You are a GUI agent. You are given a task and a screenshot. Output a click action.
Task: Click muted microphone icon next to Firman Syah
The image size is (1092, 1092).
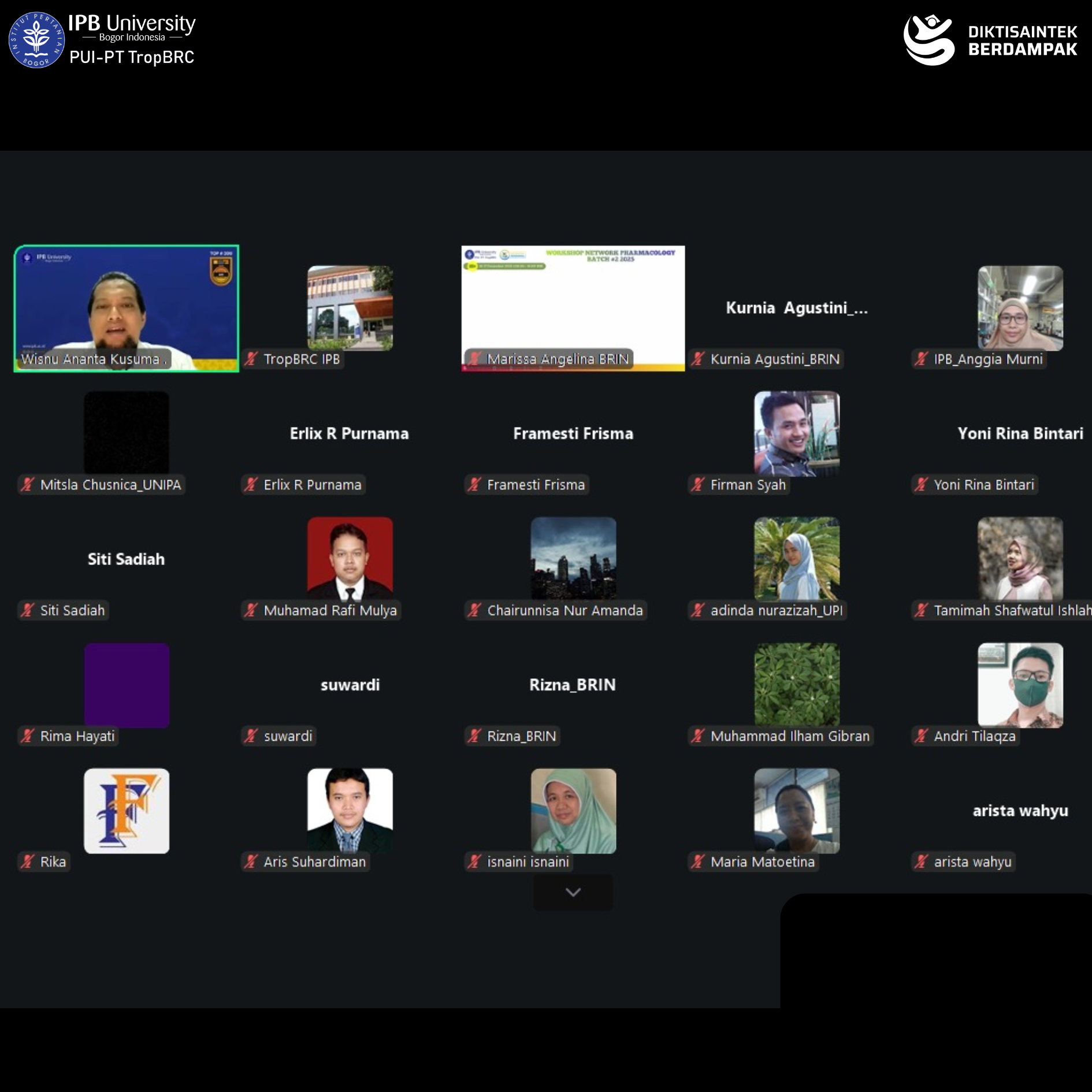698,485
